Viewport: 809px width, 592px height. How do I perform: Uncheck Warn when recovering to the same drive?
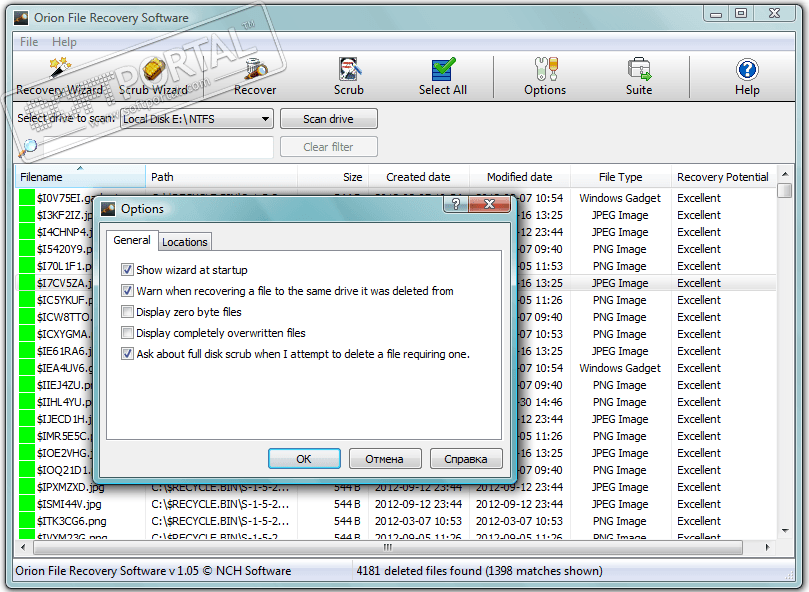(127, 291)
